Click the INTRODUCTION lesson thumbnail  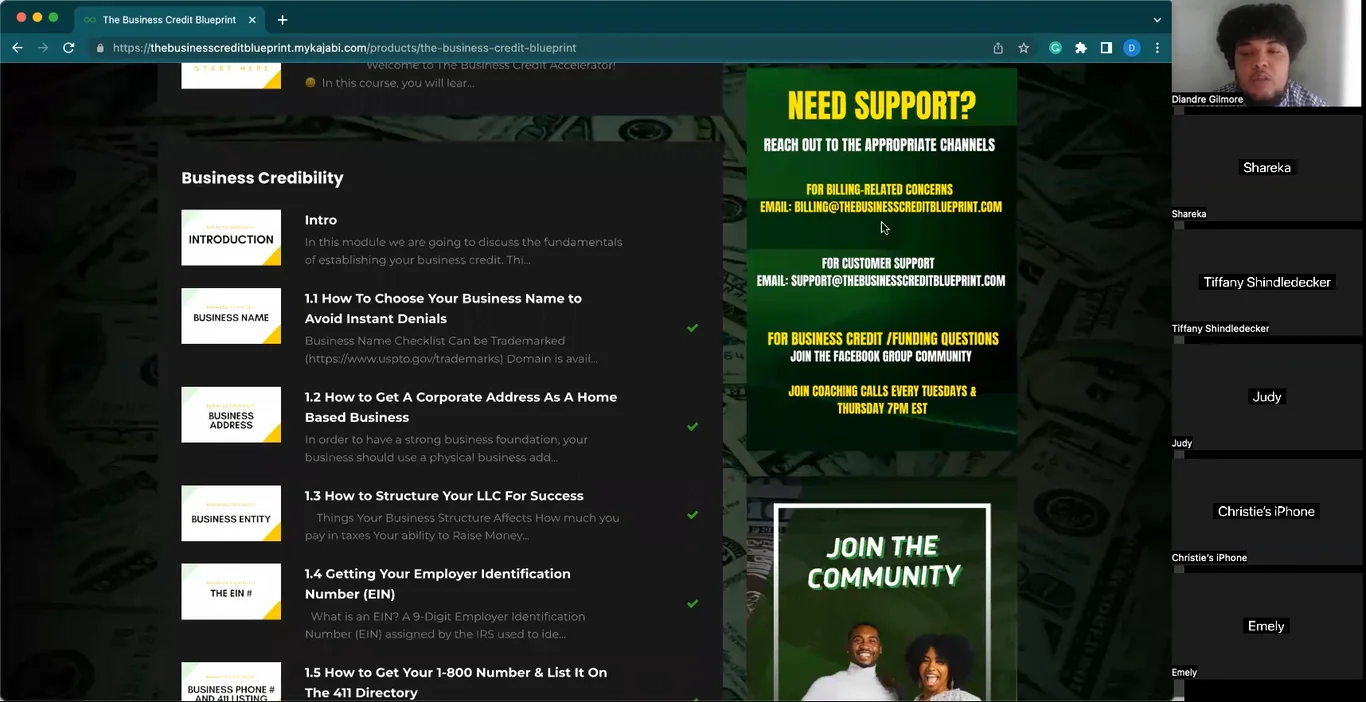click(x=231, y=238)
